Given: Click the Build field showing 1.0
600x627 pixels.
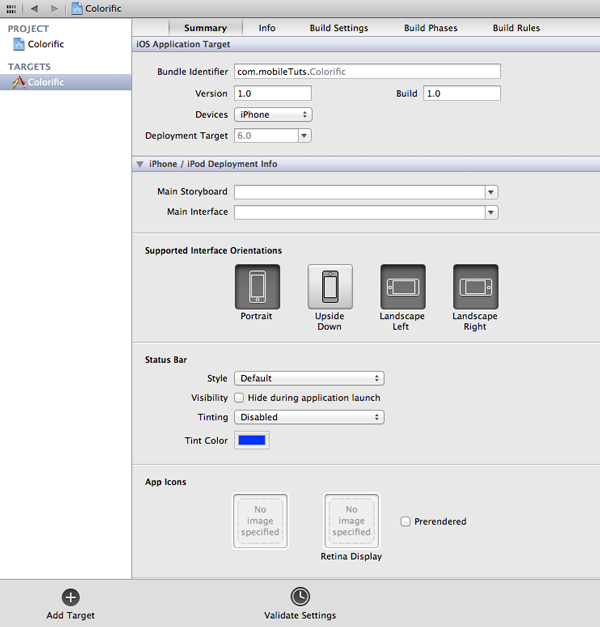Looking at the screenshot, I should 462,94.
